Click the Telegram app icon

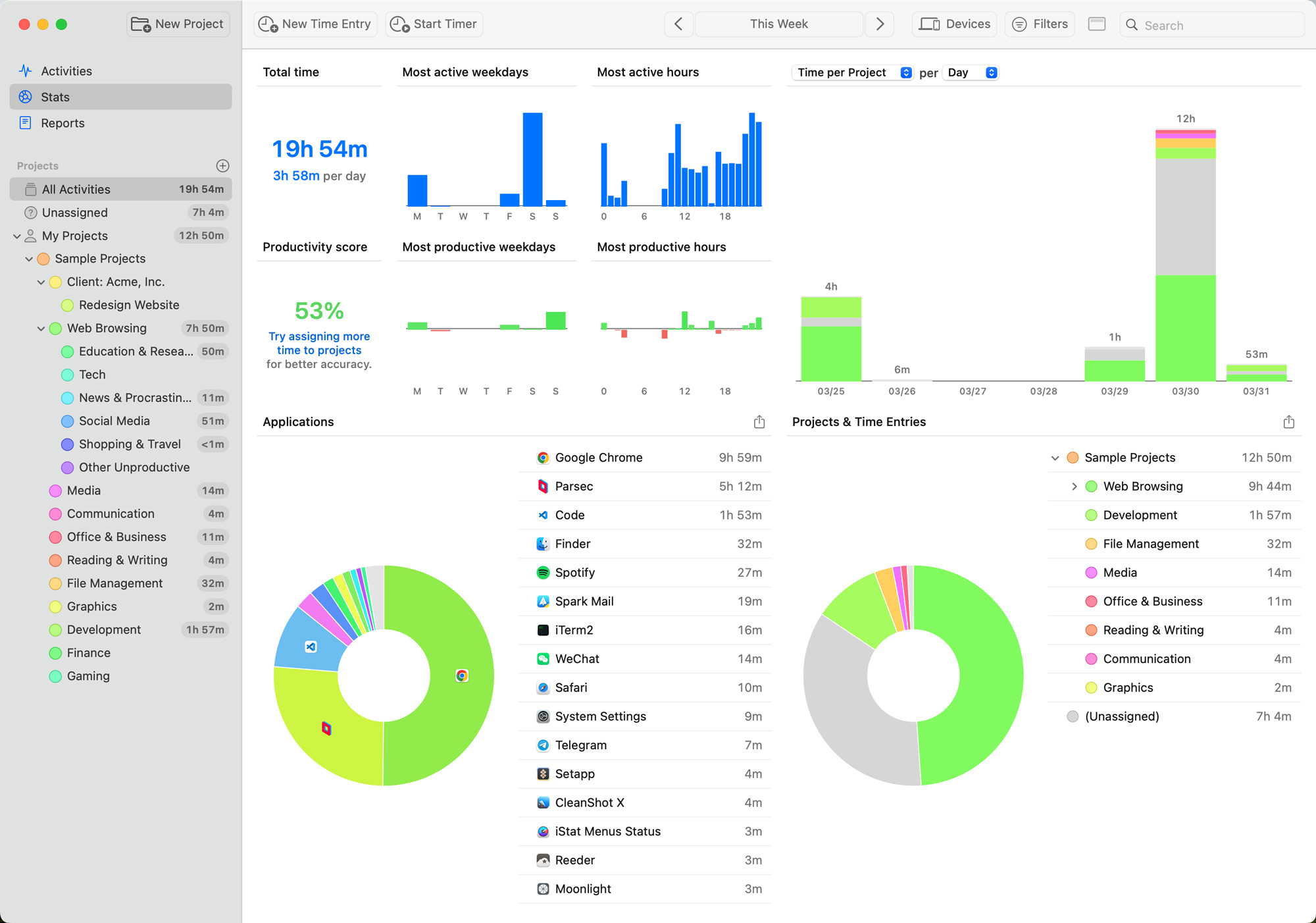coord(543,745)
